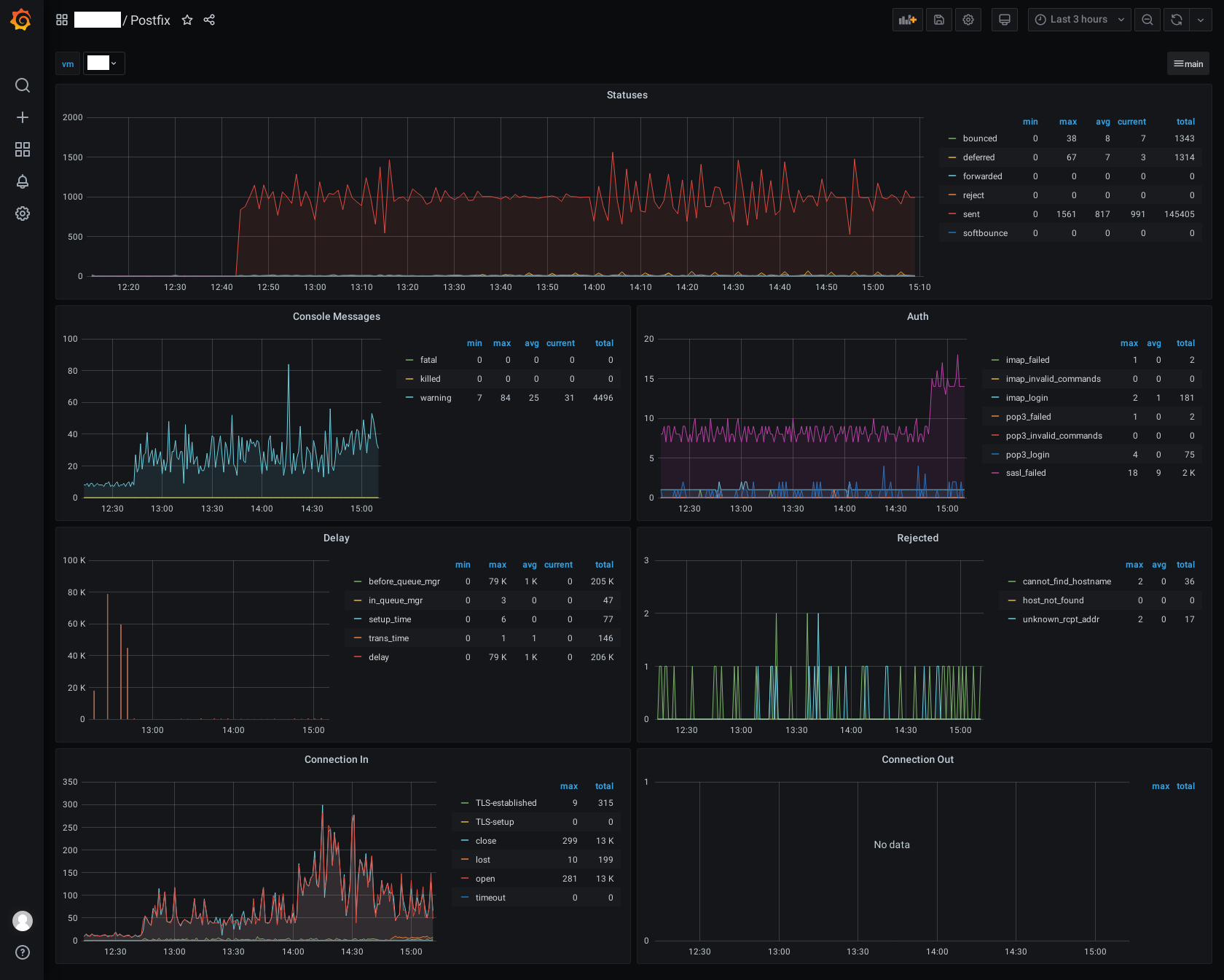The height and width of the screenshot is (980, 1224).
Task: Sort Connection In legend by max
Action: point(569,786)
